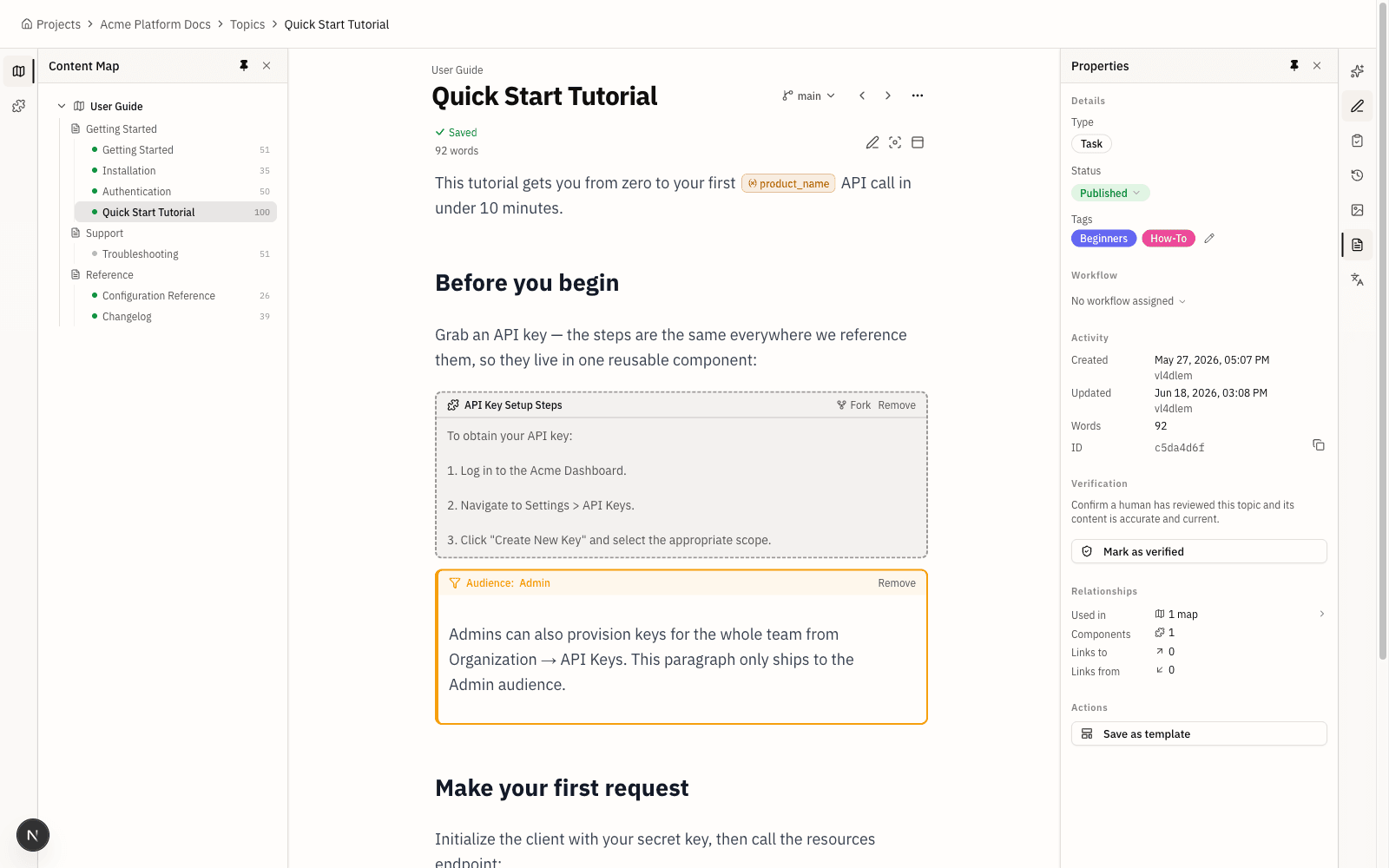The image size is (1389, 868).
Task: Open the Changelog topic
Action: (x=175, y=316)
